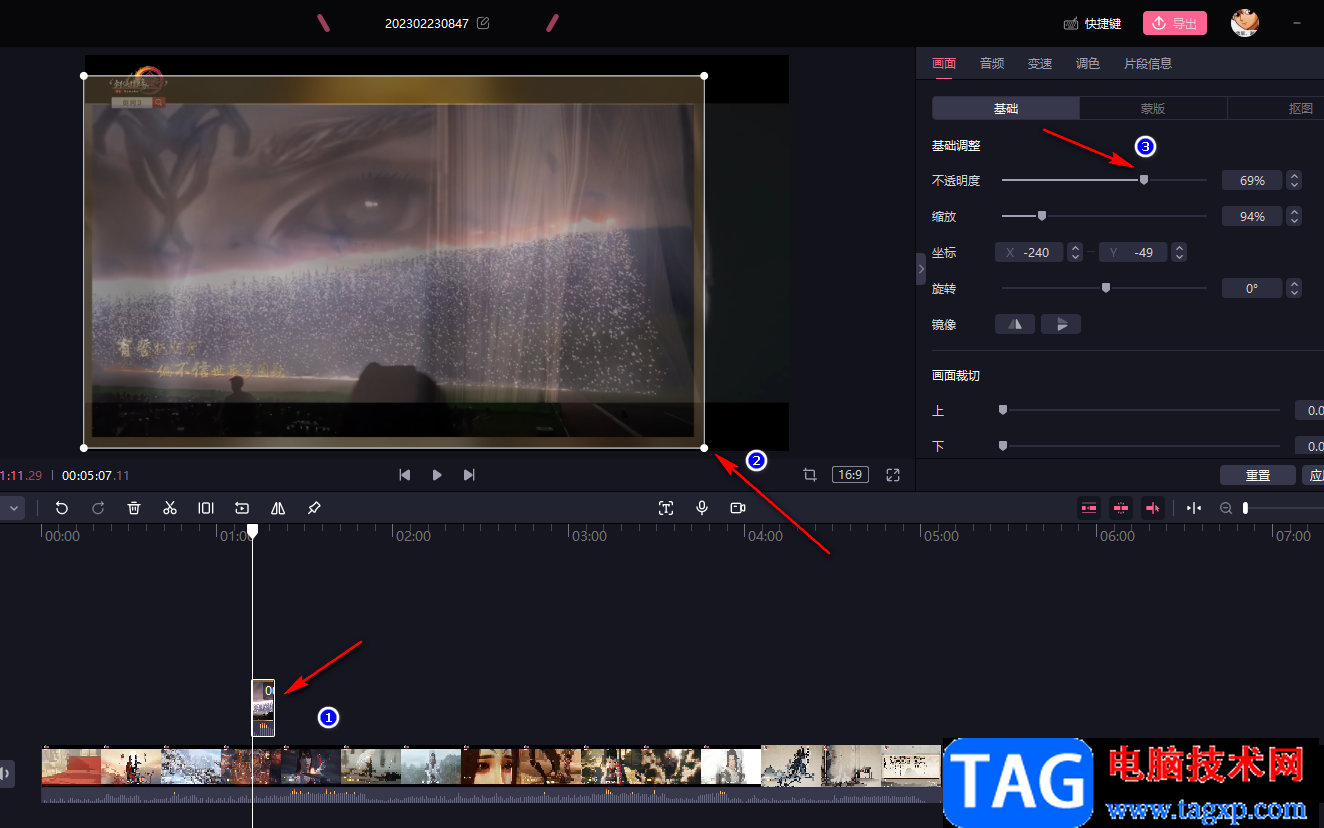1324x828 pixels.
Task: Play the video preview
Action: 437,475
